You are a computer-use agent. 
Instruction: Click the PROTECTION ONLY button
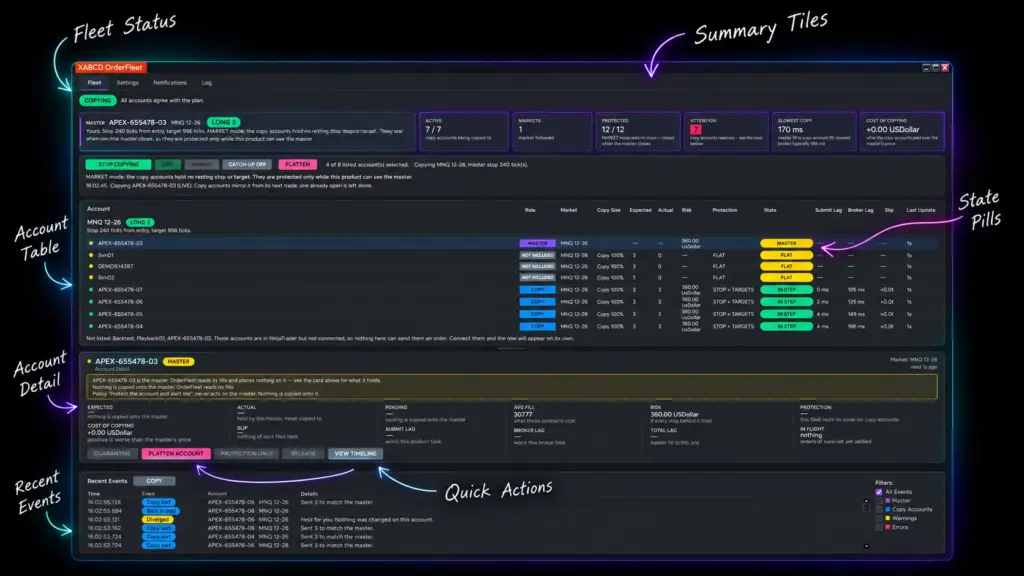247,453
